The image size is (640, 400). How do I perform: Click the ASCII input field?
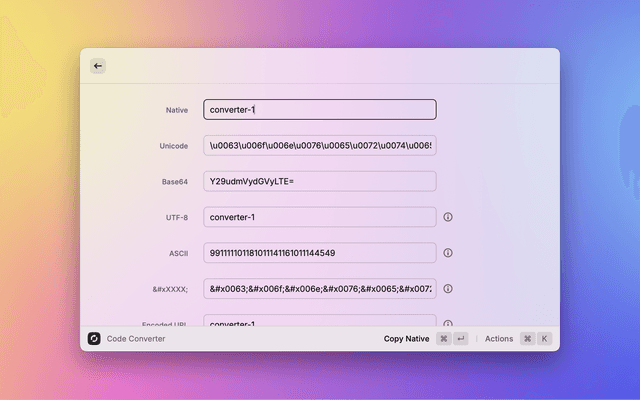click(x=320, y=253)
